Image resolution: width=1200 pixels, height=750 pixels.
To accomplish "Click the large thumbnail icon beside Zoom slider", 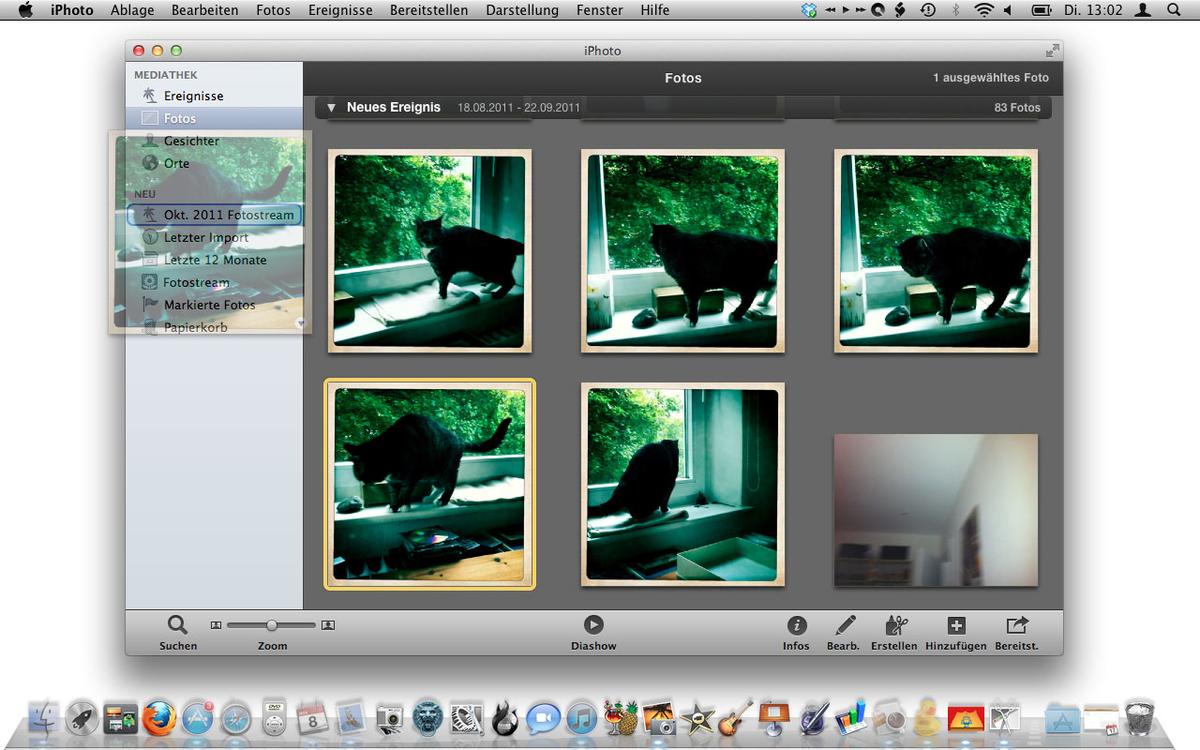I will pyautogui.click(x=328, y=625).
